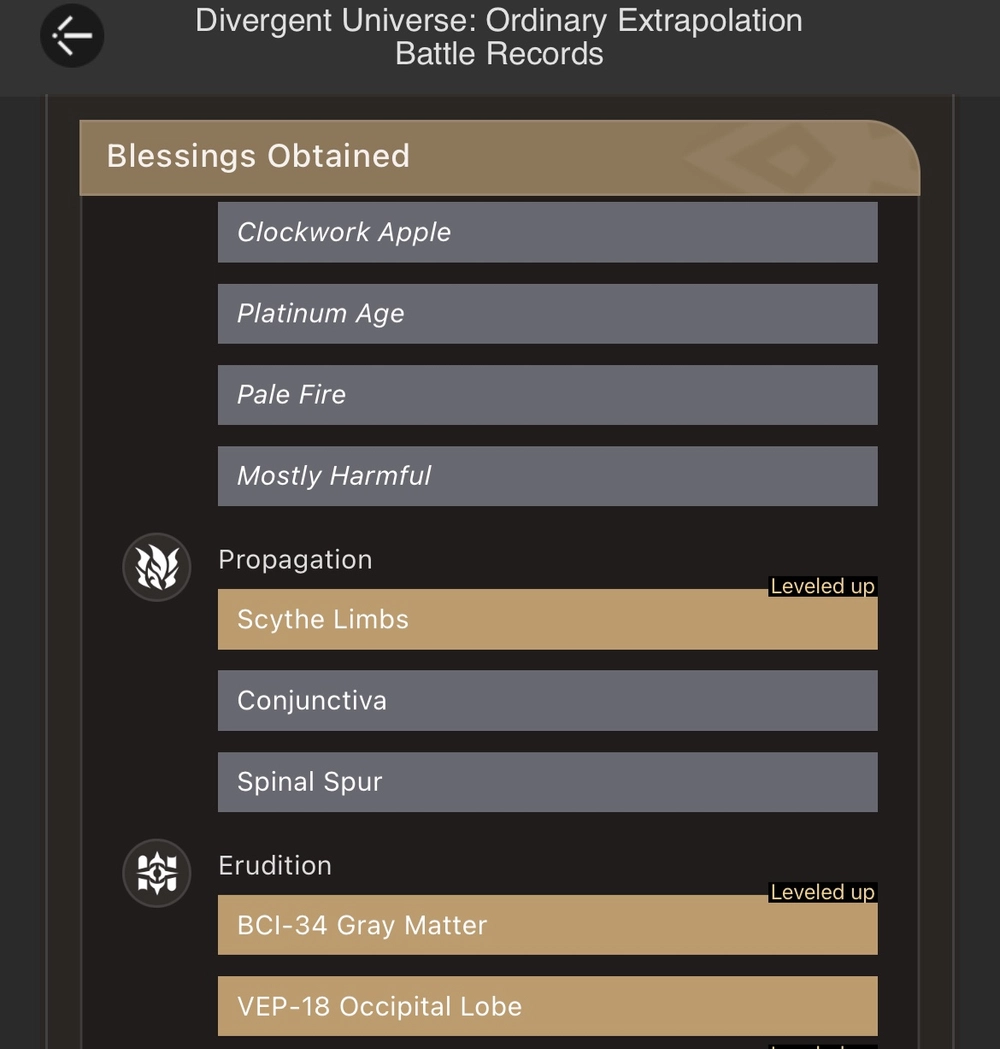Tap the Blessings Obtained section header
This screenshot has width=1000, height=1049.
tap(258, 156)
